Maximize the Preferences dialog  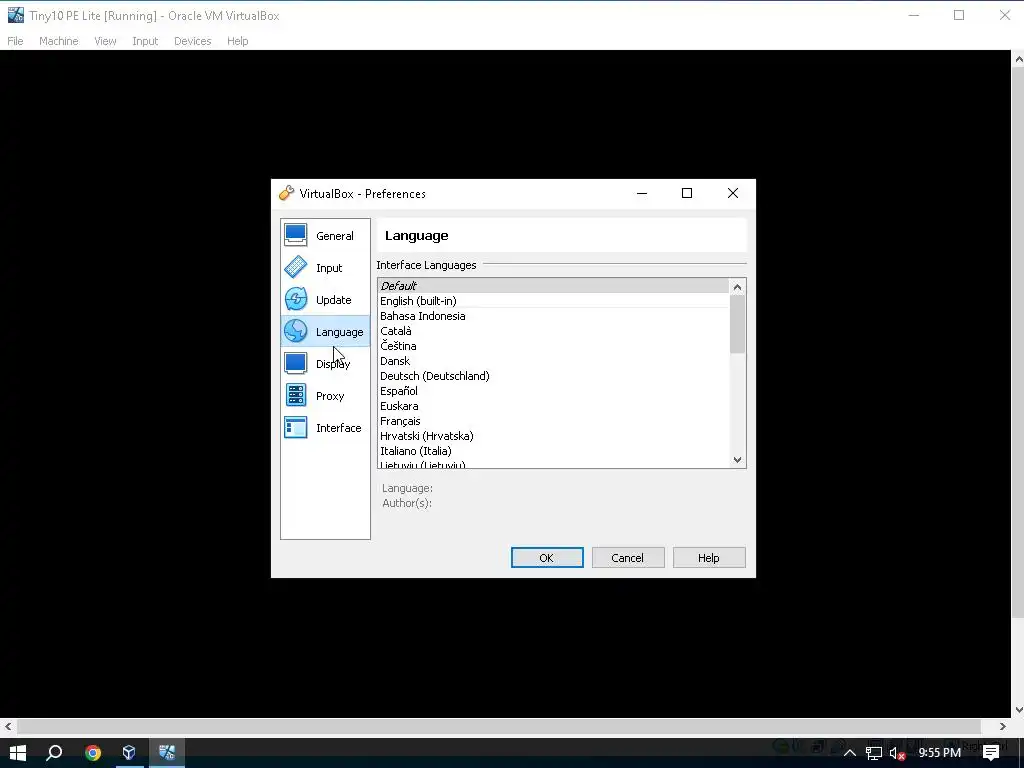686,193
